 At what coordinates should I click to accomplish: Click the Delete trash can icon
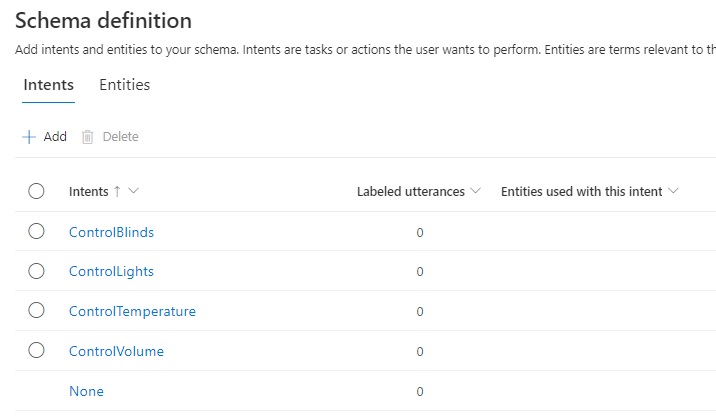pyautogui.click(x=87, y=137)
